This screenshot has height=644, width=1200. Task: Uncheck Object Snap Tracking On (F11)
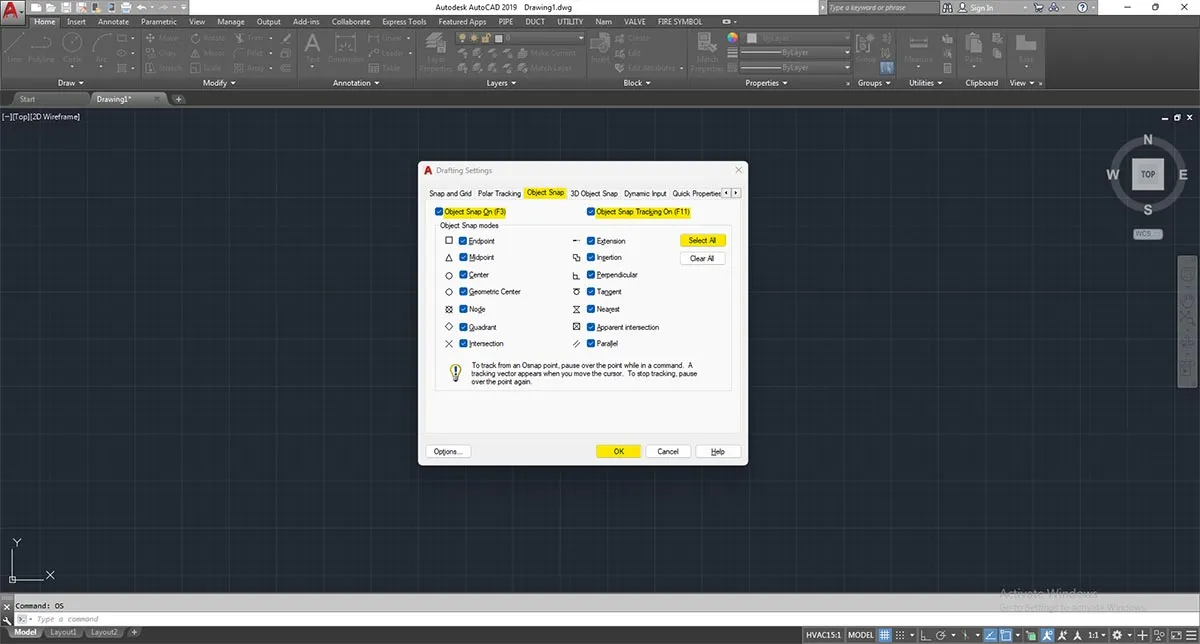click(590, 211)
